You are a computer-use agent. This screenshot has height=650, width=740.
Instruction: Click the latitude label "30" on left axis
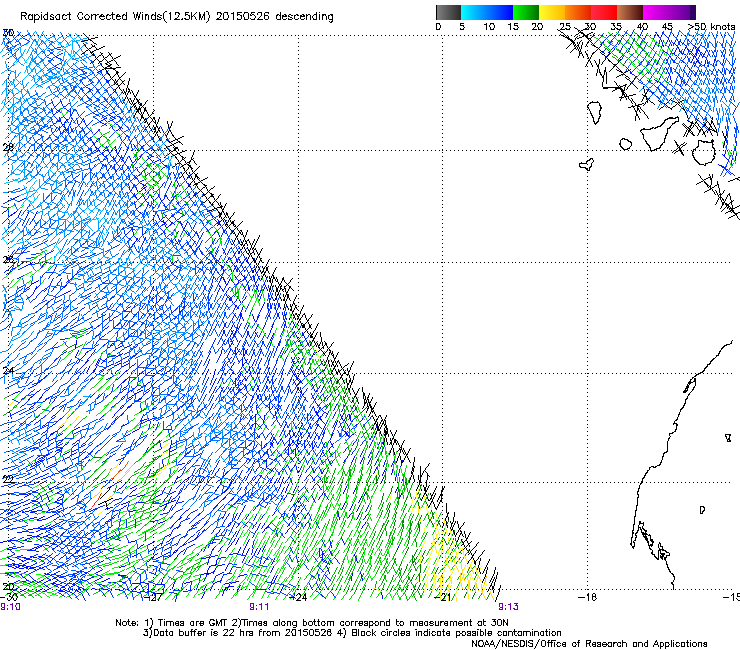pos(8,33)
